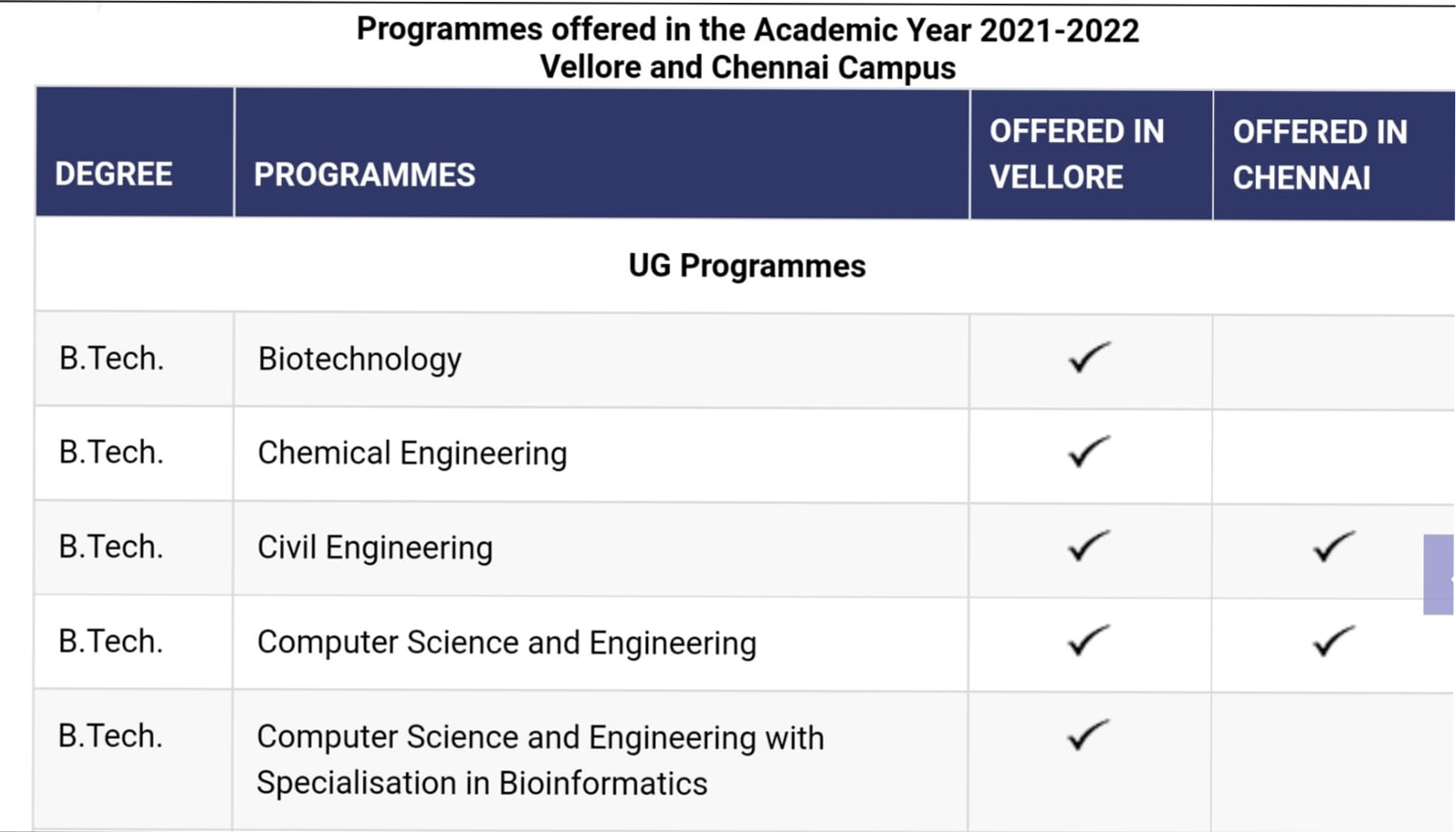Click the B.Tech. cell in Biotechnology row
This screenshot has height=832, width=1456.
pos(111,359)
